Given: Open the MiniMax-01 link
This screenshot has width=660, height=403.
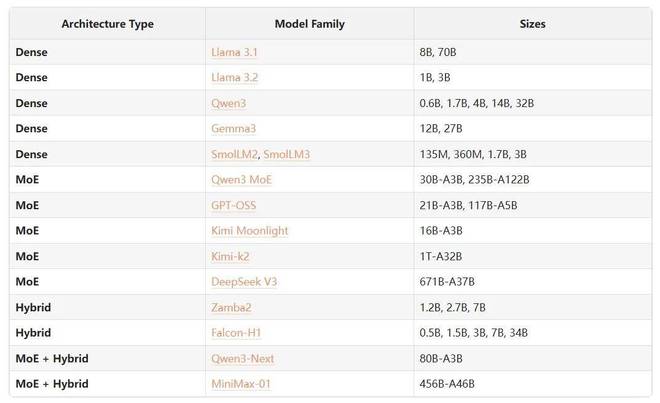Looking at the screenshot, I should (241, 383).
